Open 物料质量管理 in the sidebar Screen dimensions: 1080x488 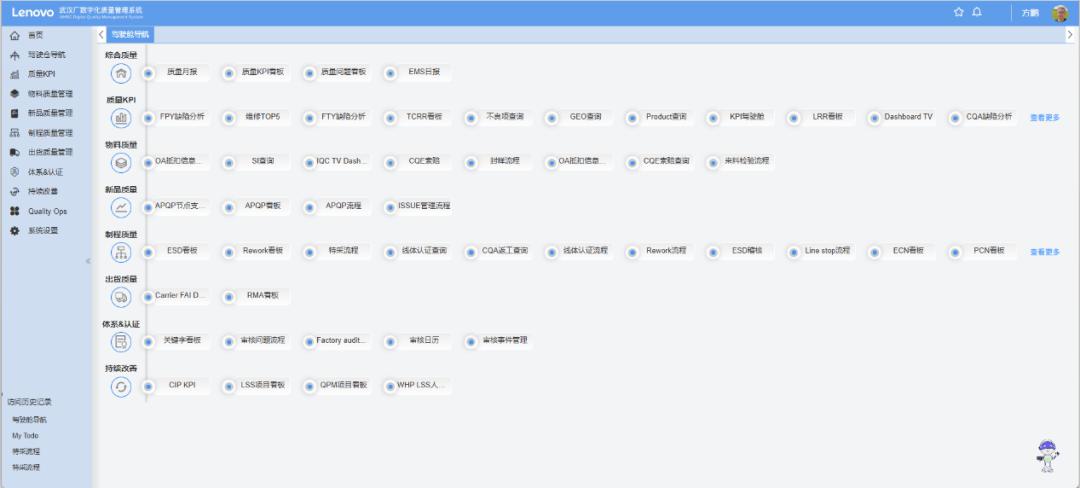click(50, 94)
